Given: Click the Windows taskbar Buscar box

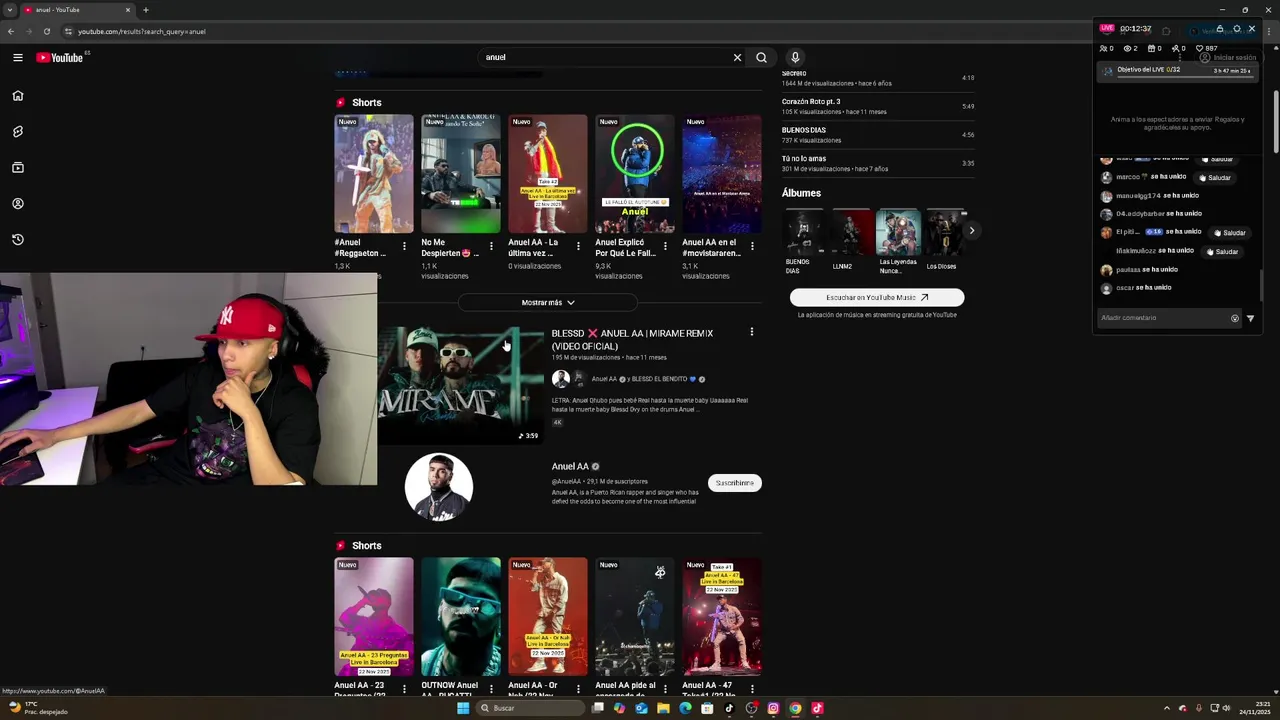Looking at the screenshot, I should tap(532, 708).
